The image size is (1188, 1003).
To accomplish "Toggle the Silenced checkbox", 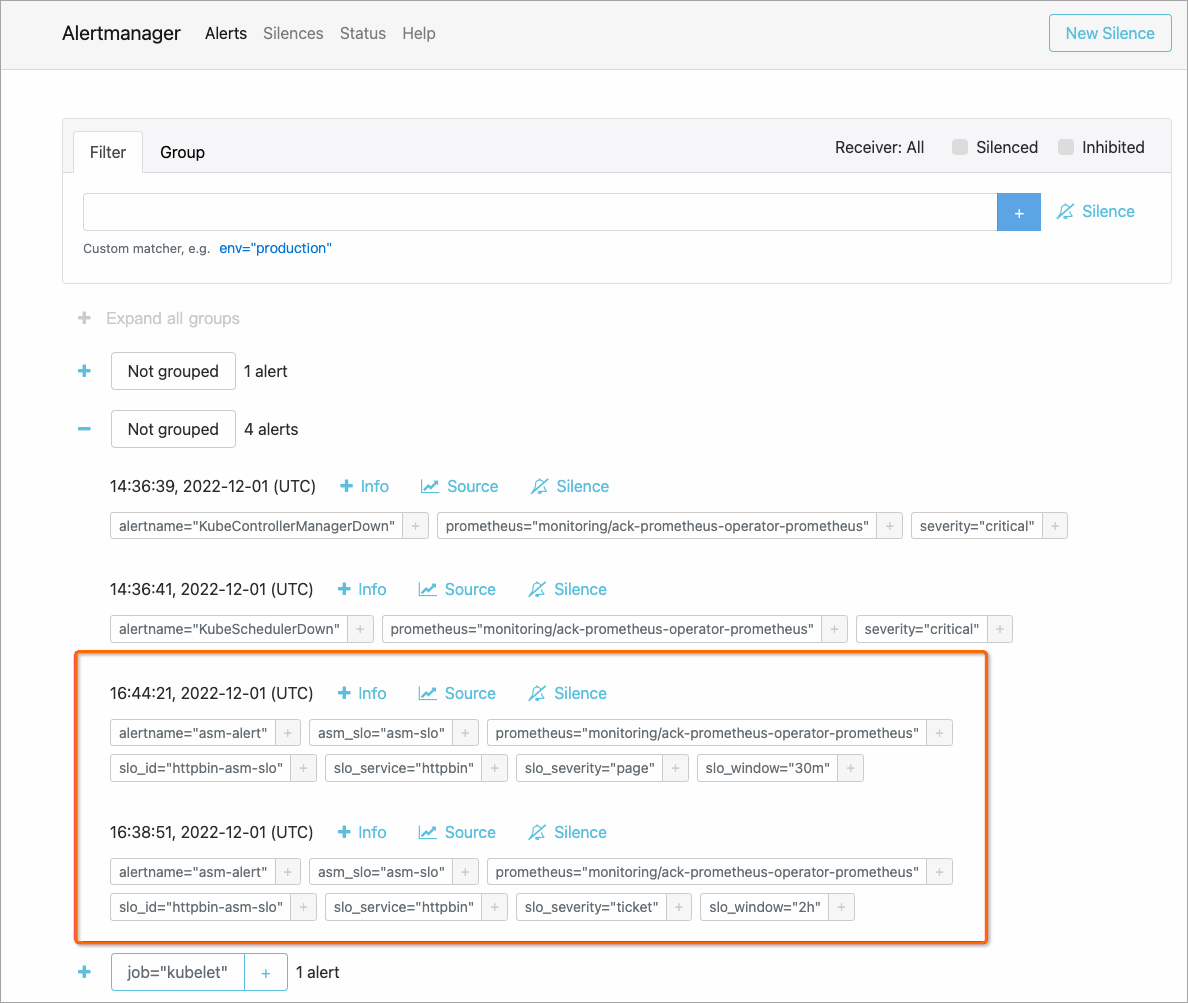I will point(960,147).
